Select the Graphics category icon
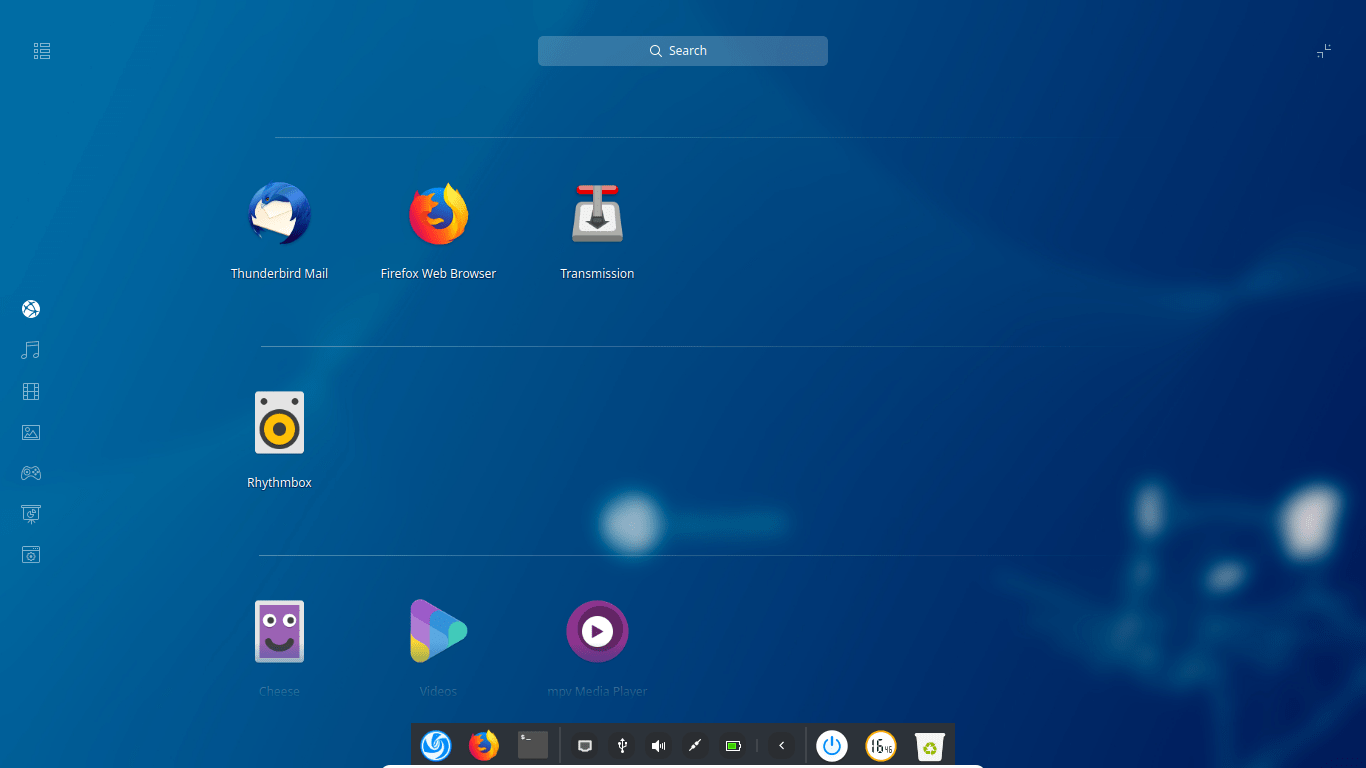This screenshot has width=1366, height=768. (30, 432)
